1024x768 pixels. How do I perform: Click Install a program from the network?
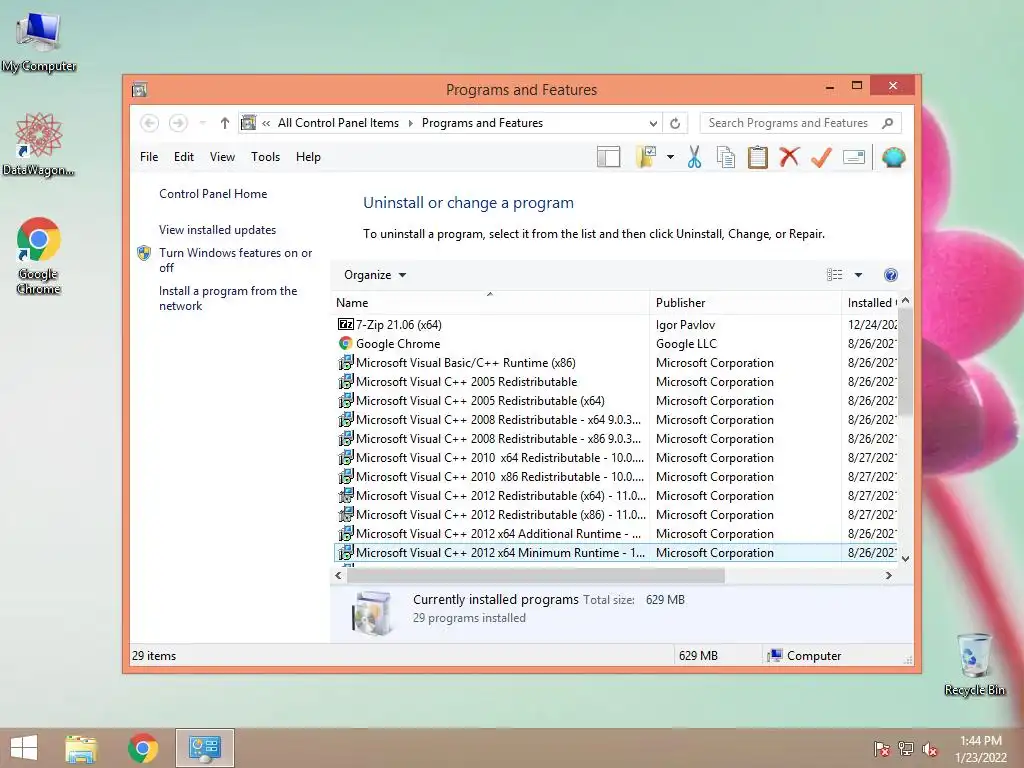(228, 298)
